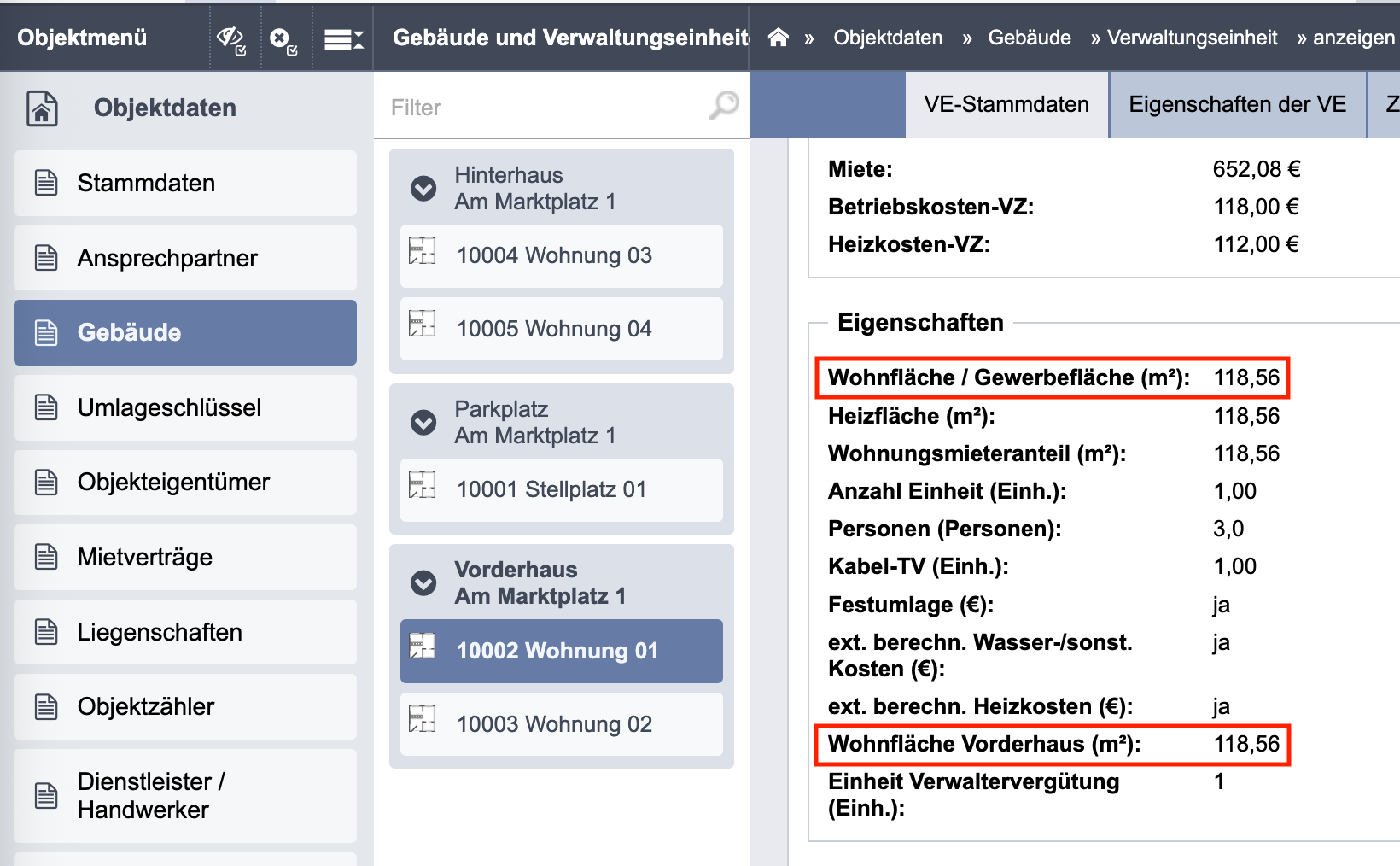Select Gebäude menu entry
Image resolution: width=1400 pixels, height=866 pixels.
pyautogui.click(x=185, y=332)
